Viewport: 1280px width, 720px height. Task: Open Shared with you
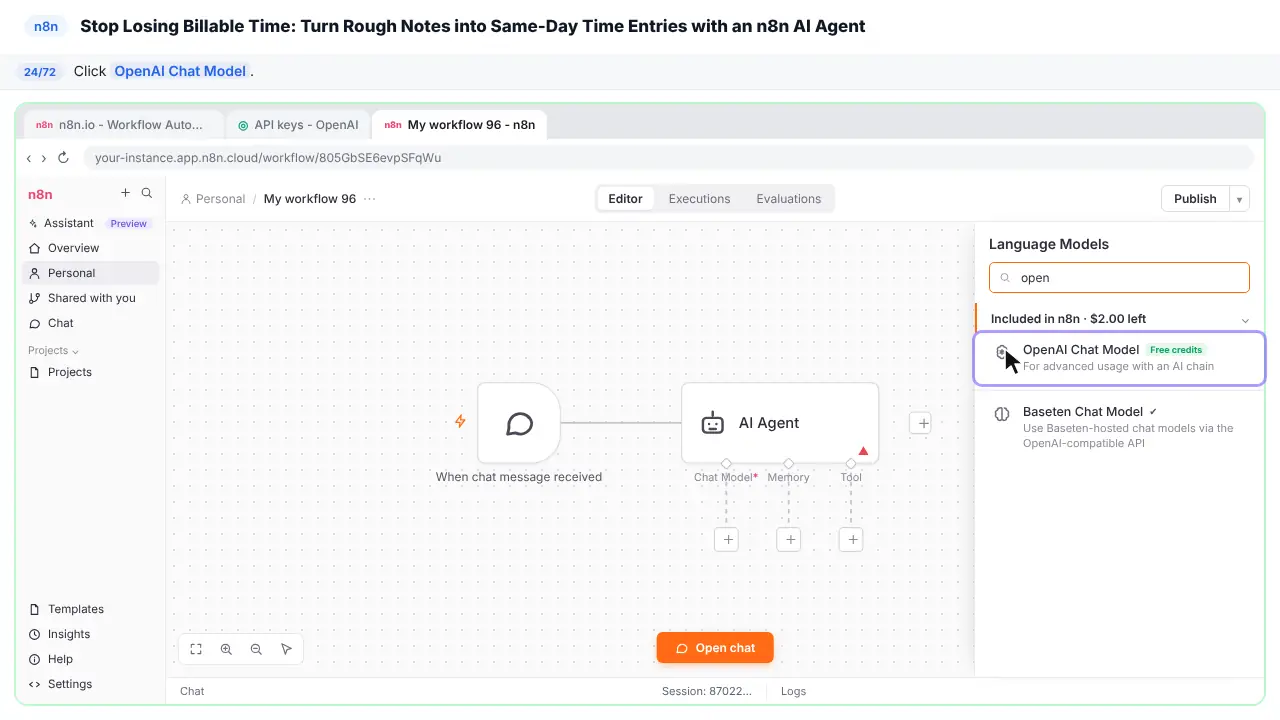point(90,298)
